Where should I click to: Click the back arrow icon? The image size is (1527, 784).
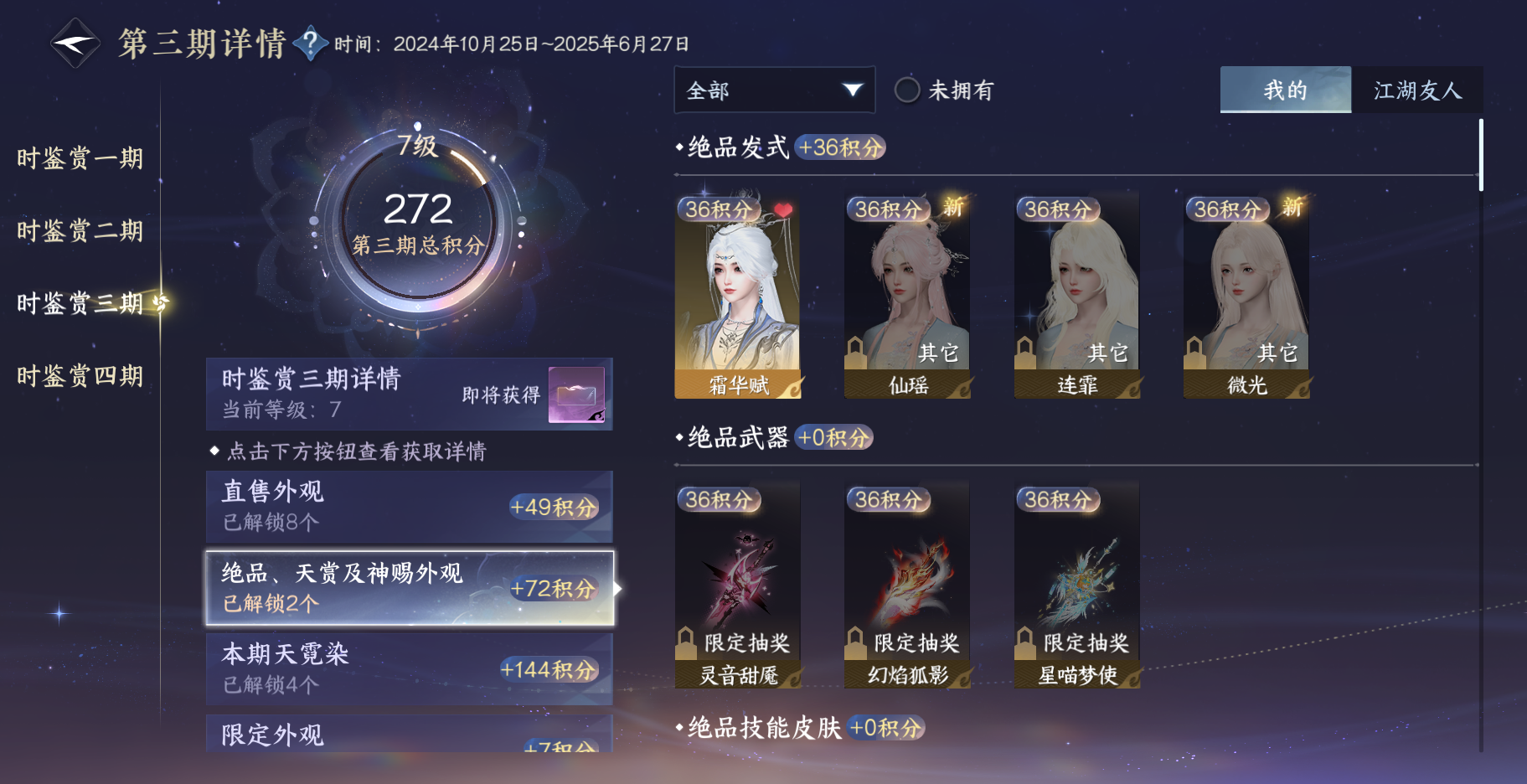tap(75, 44)
